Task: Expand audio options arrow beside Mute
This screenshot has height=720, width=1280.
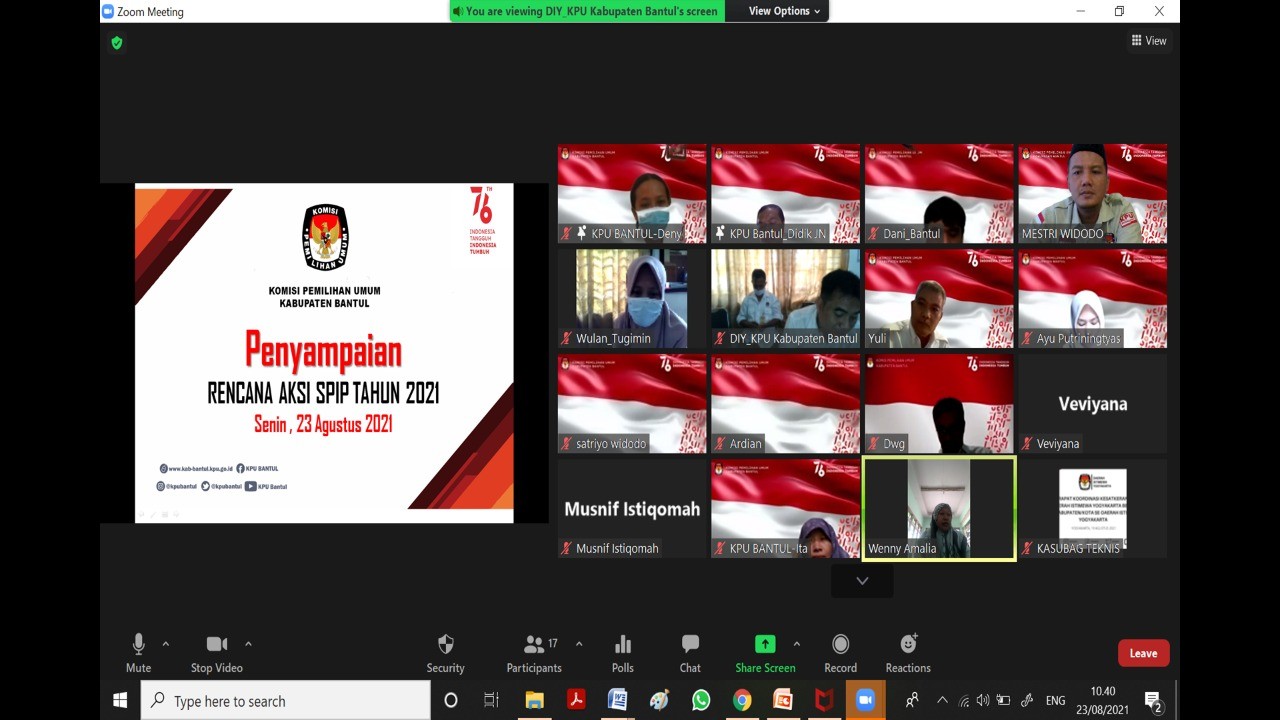Action: 166,644
